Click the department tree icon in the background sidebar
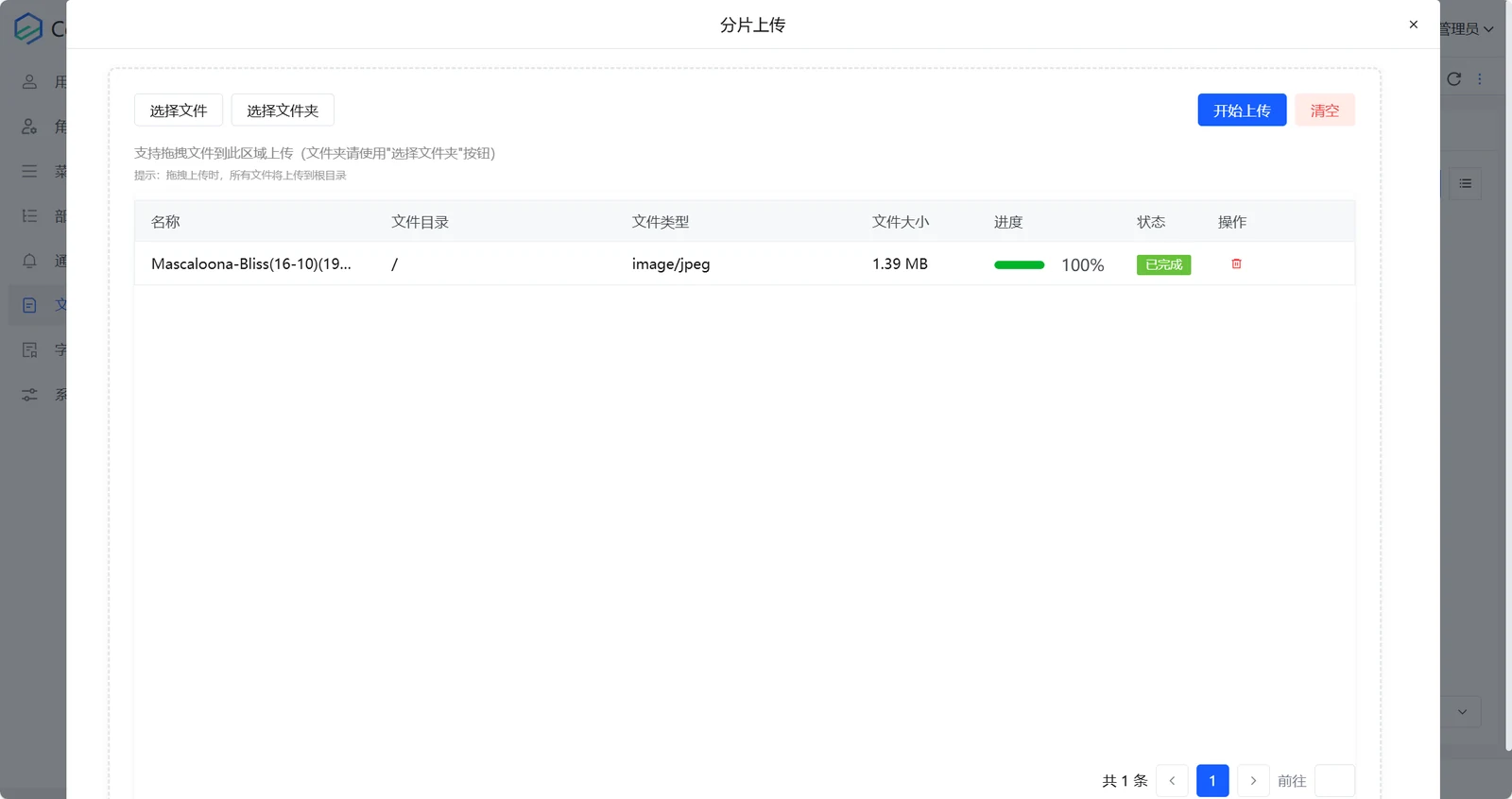Image resolution: width=1512 pixels, height=799 pixels. coord(30,216)
